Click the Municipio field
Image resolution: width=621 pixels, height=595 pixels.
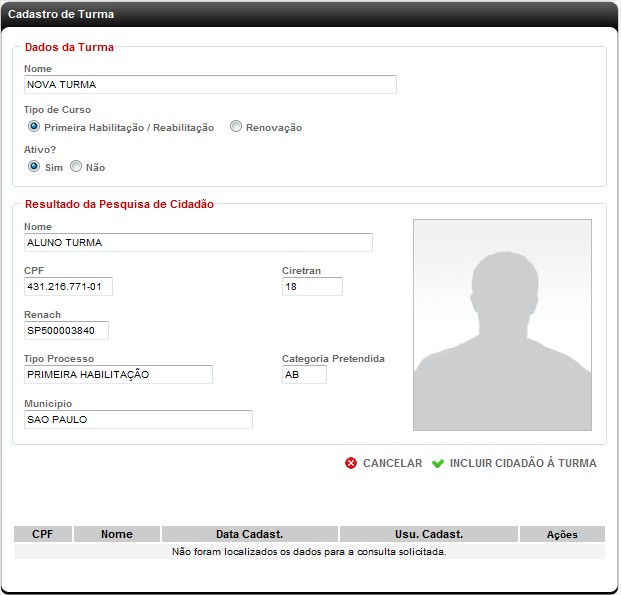138,420
